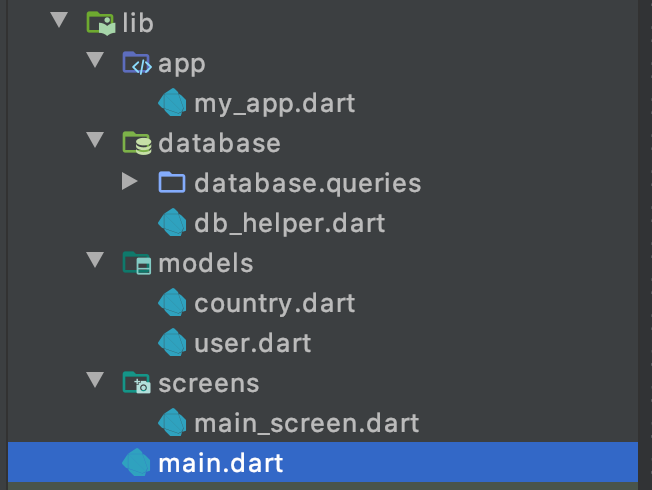The image size is (652, 490).
Task: Select the db_helper.dart file name
Action: (x=290, y=223)
